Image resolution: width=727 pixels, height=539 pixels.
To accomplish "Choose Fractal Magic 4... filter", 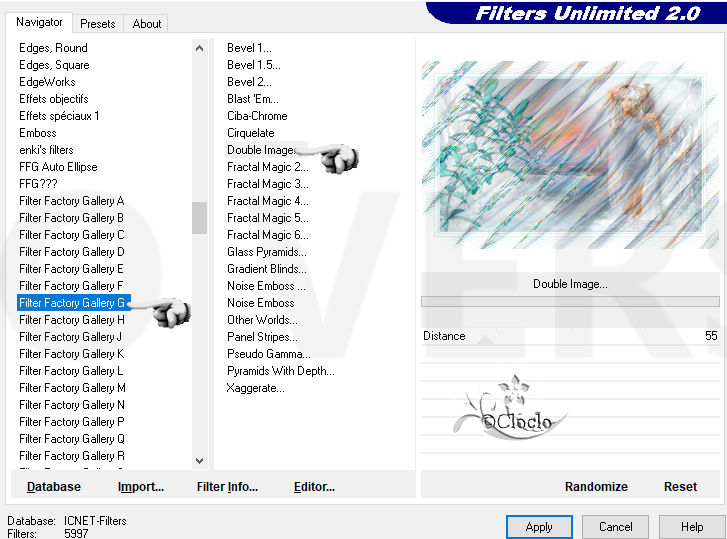I will coord(268,201).
